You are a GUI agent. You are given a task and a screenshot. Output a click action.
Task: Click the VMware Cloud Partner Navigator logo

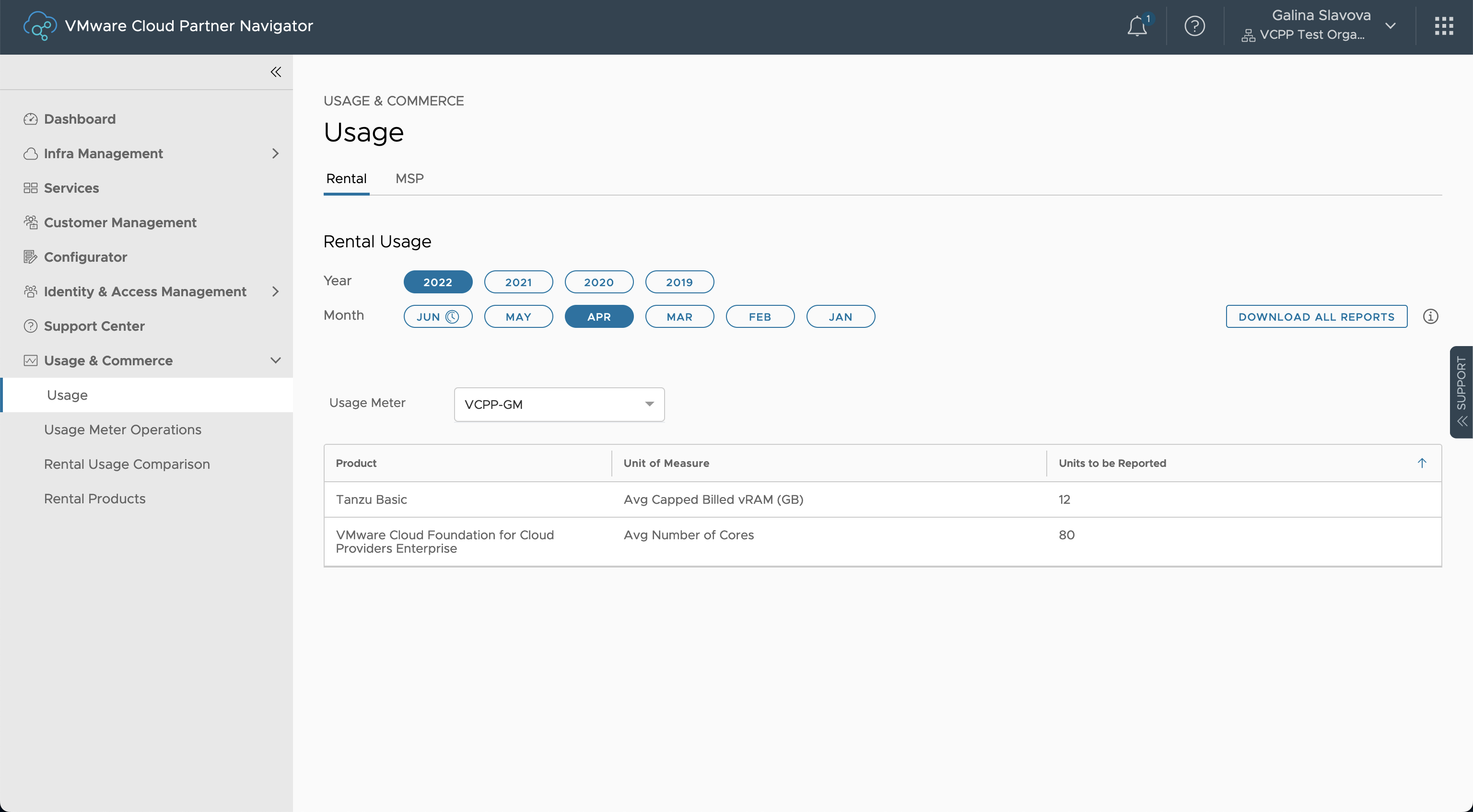pyautogui.click(x=39, y=26)
